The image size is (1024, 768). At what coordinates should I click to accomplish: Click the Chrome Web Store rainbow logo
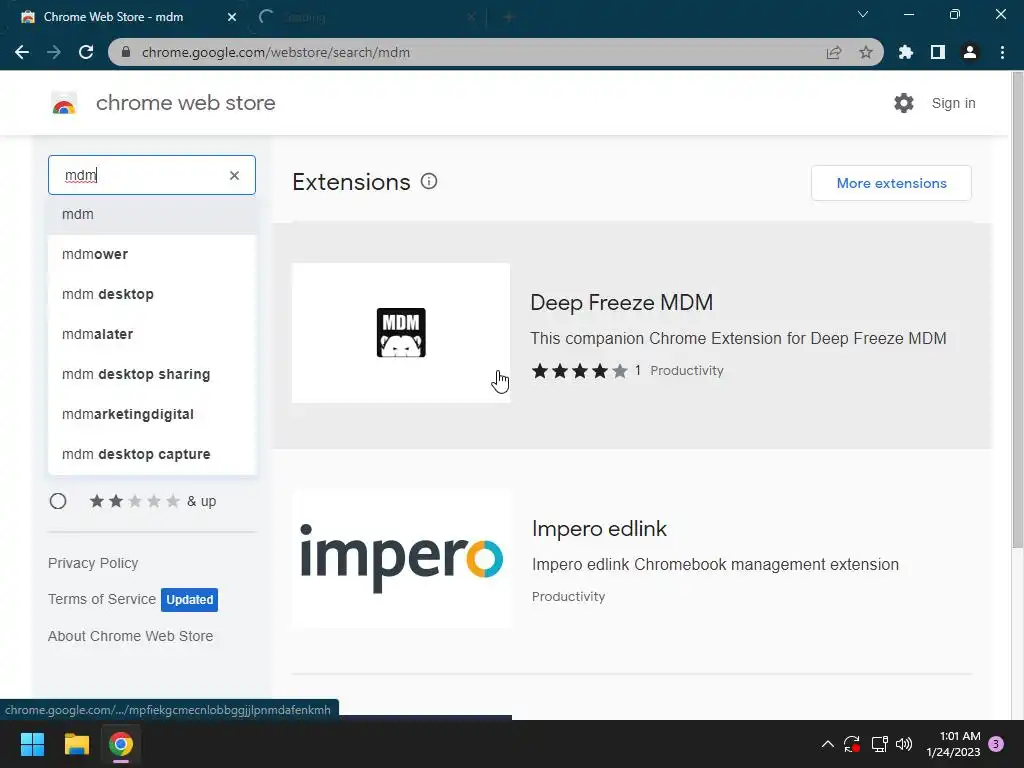tap(64, 103)
